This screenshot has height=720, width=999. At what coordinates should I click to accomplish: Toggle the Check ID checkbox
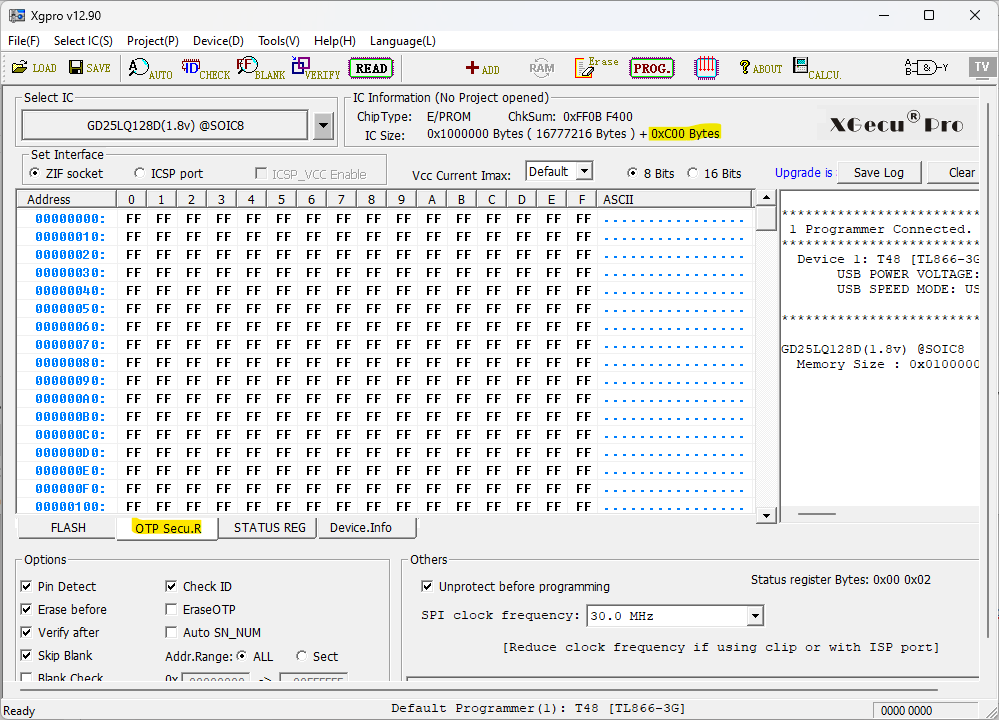coord(171,586)
